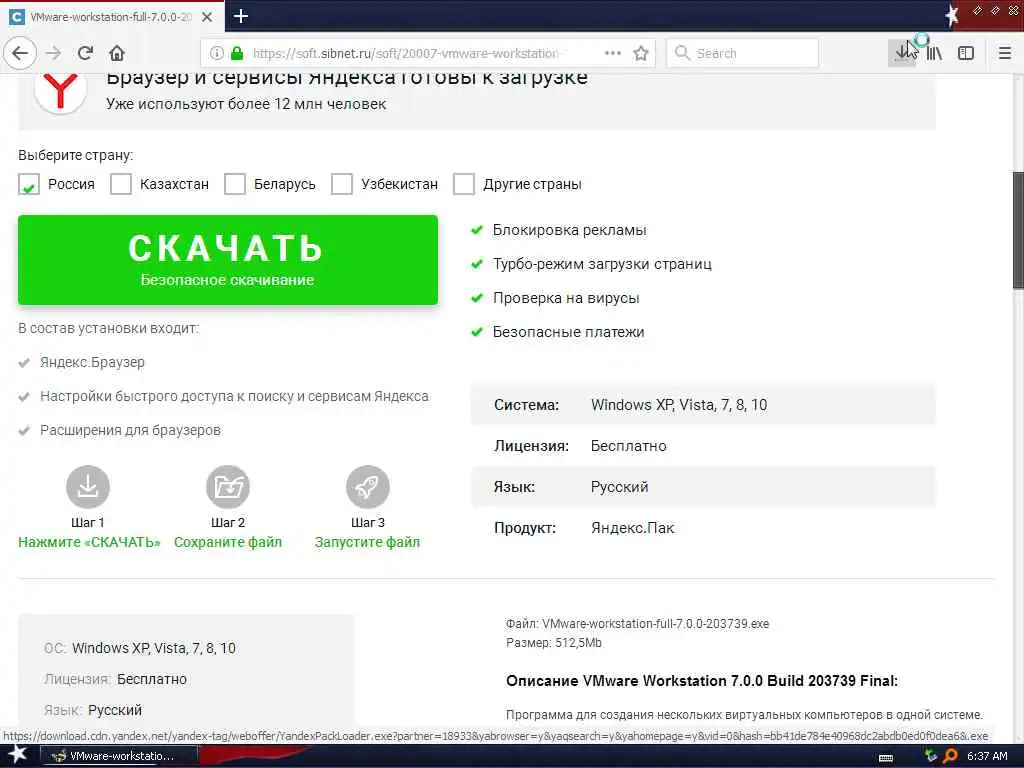
Task: Open page actions three-dot menu
Action: [613, 53]
